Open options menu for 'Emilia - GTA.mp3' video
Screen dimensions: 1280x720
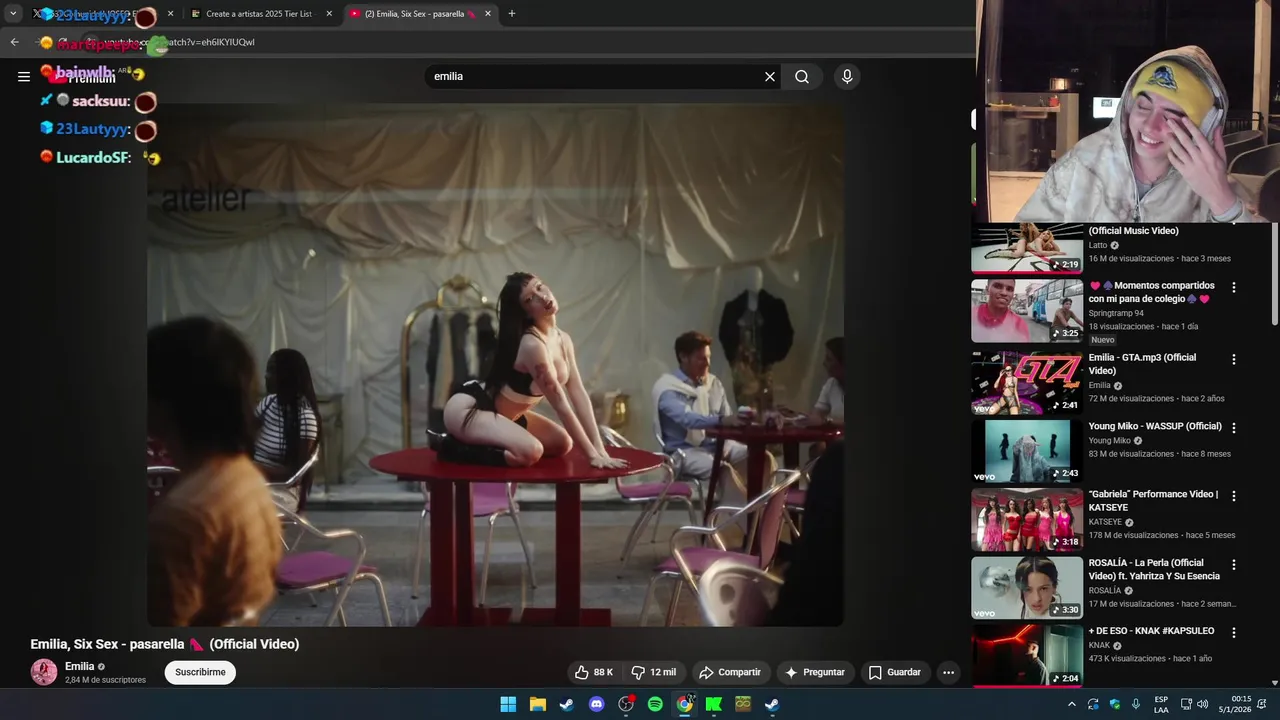point(1233,359)
